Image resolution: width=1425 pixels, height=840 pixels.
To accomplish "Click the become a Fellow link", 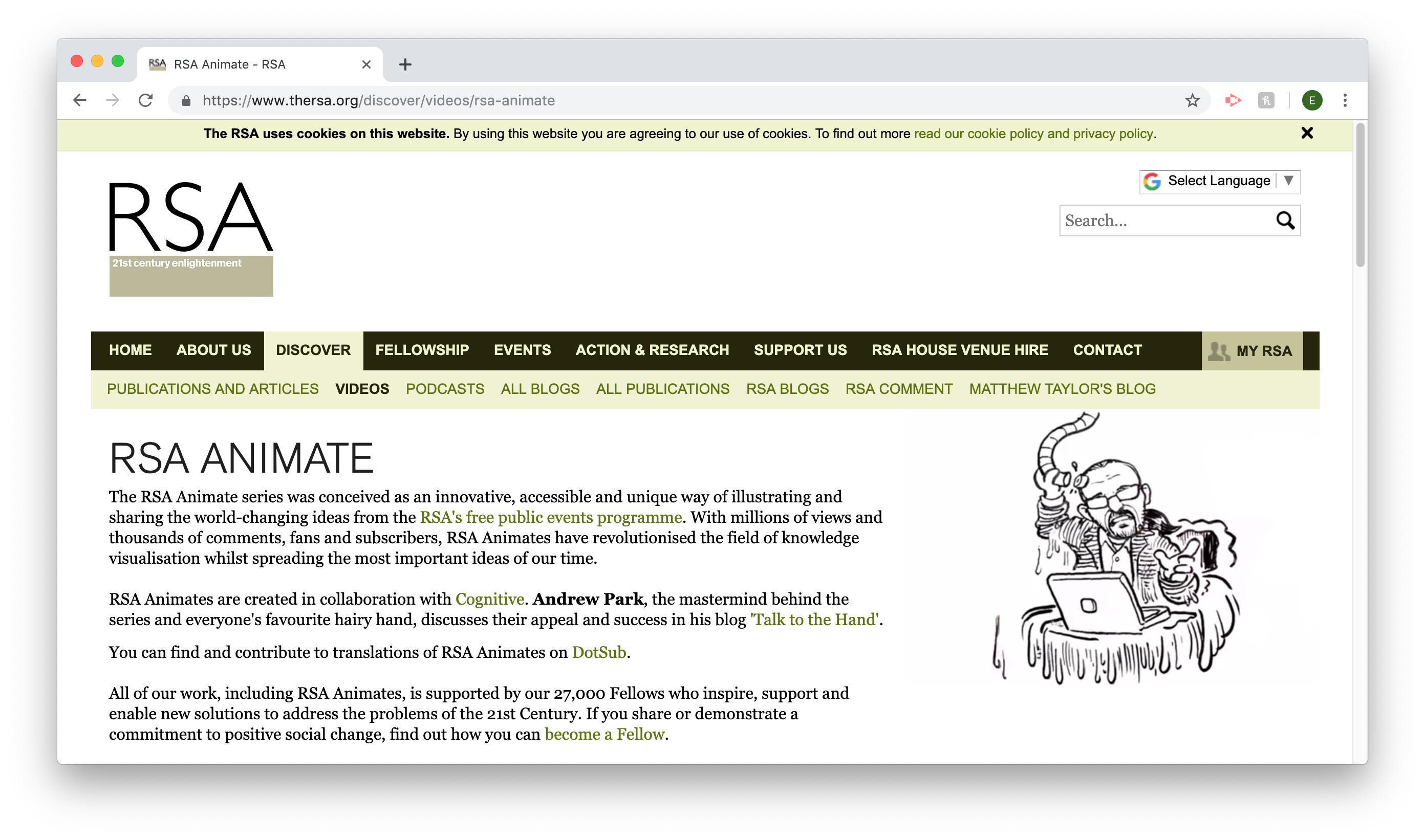I will pos(604,734).
